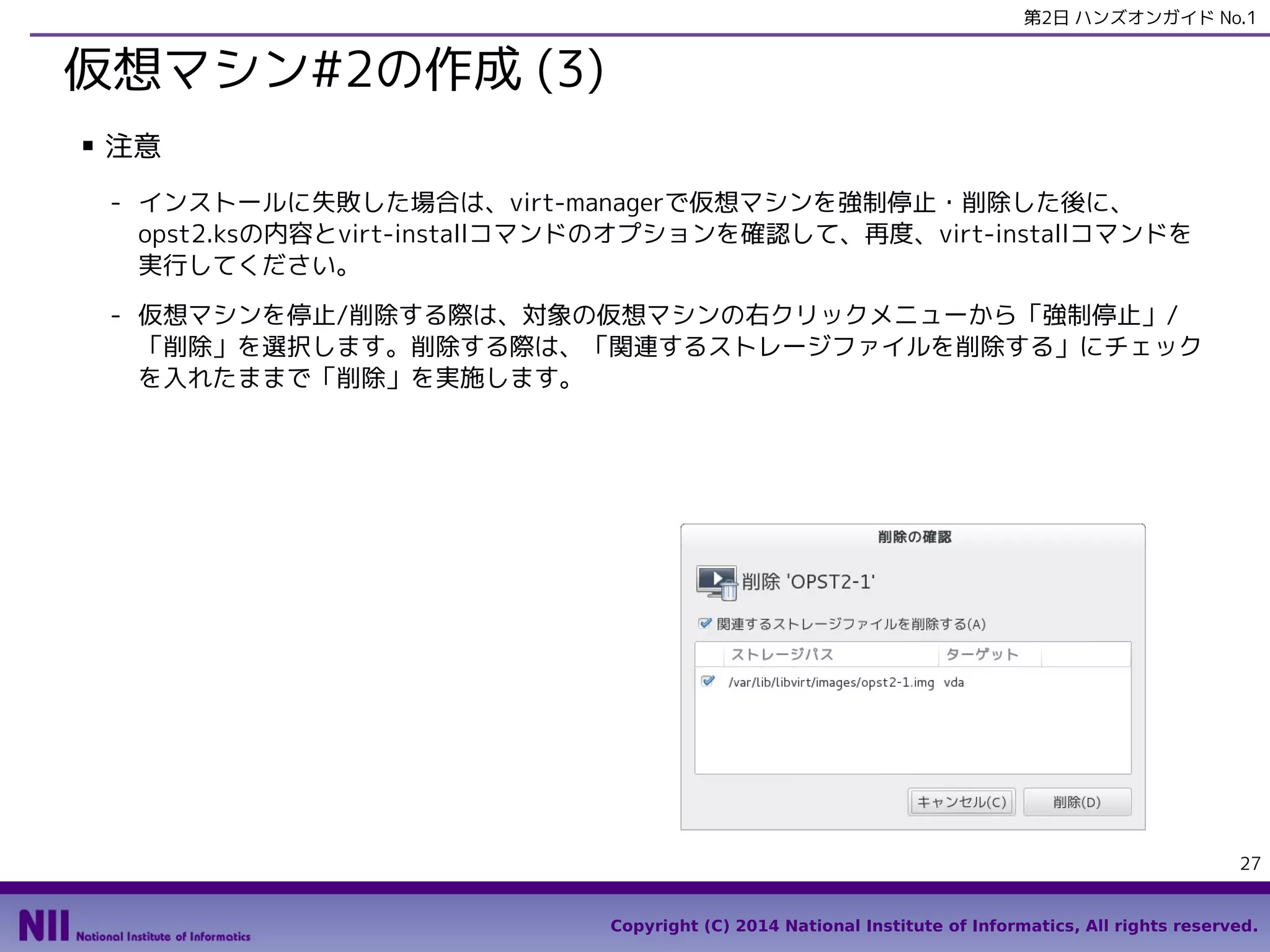Select the ストレージパス column header

pos(831,654)
